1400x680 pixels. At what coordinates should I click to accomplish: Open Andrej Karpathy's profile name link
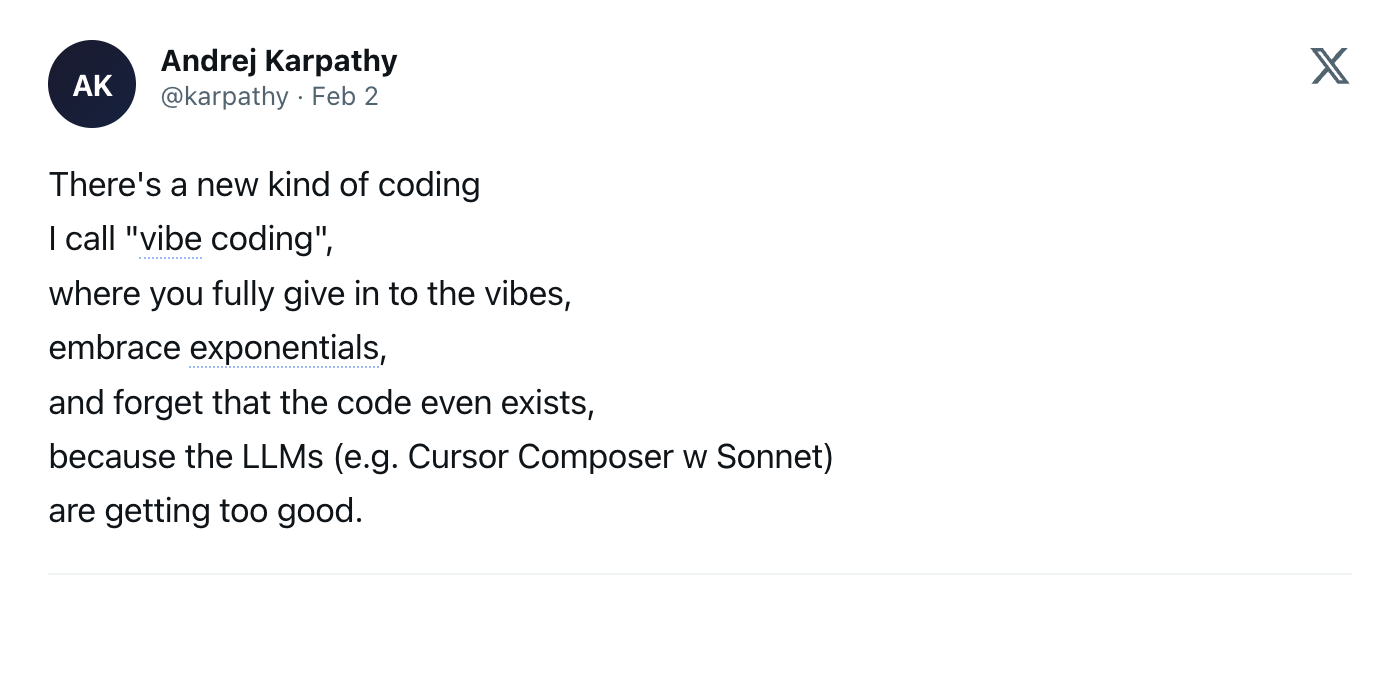tap(279, 61)
